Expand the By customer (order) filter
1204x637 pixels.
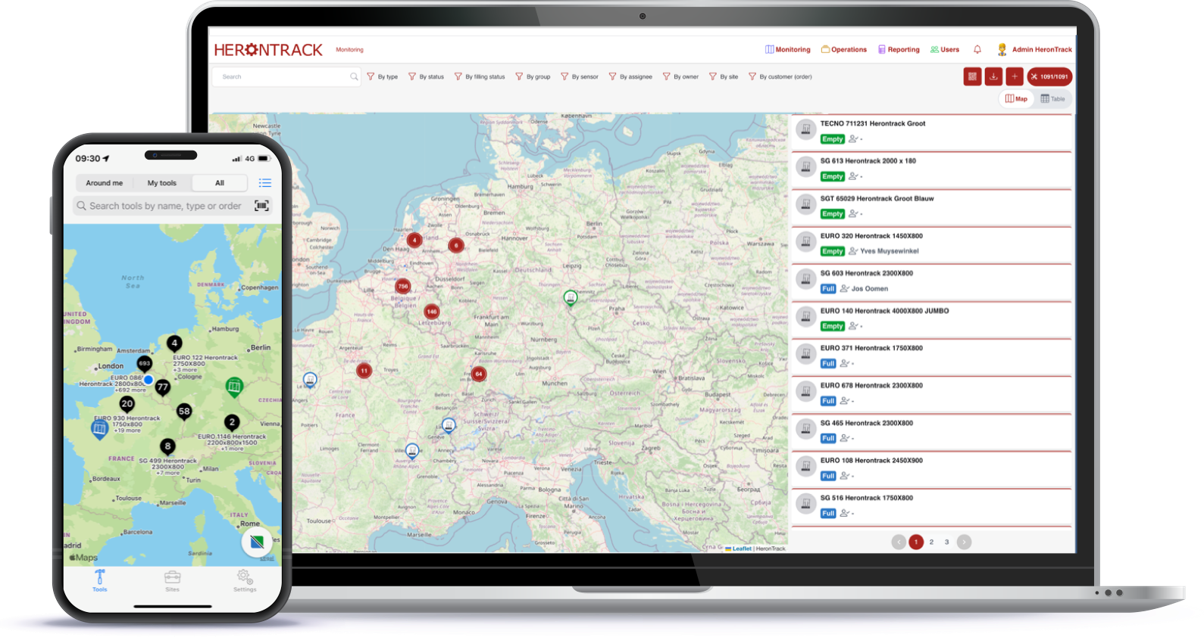pyautogui.click(x=780, y=76)
